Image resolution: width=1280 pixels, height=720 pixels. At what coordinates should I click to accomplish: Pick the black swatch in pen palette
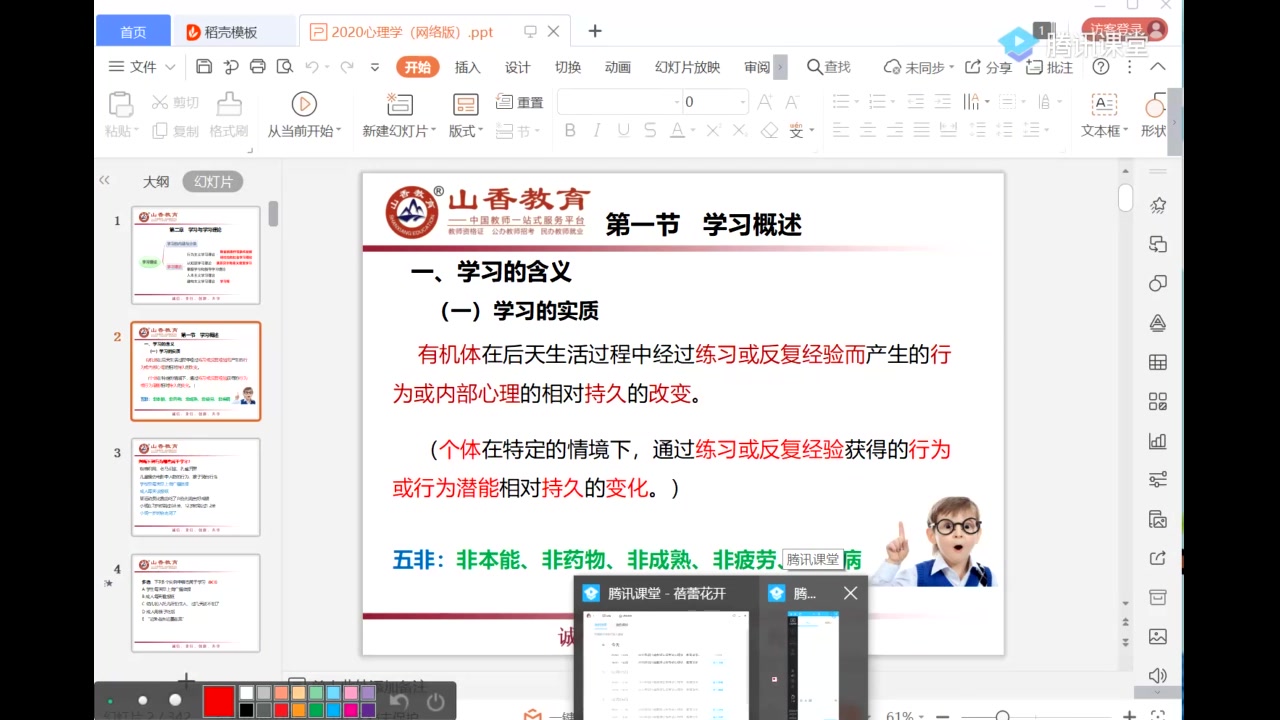tap(246, 710)
